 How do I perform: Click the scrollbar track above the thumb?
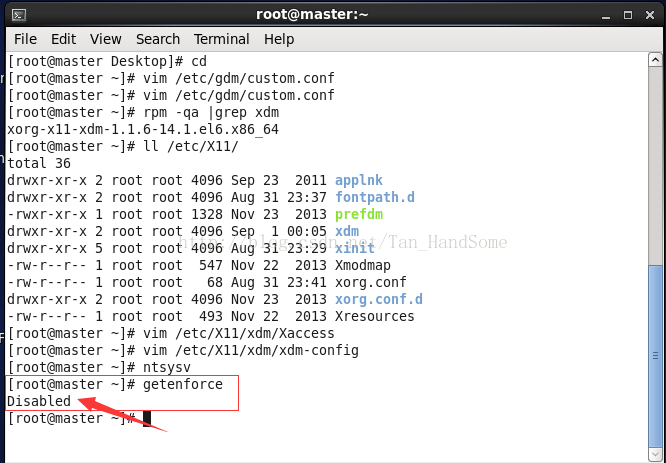click(x=655, y=166)
